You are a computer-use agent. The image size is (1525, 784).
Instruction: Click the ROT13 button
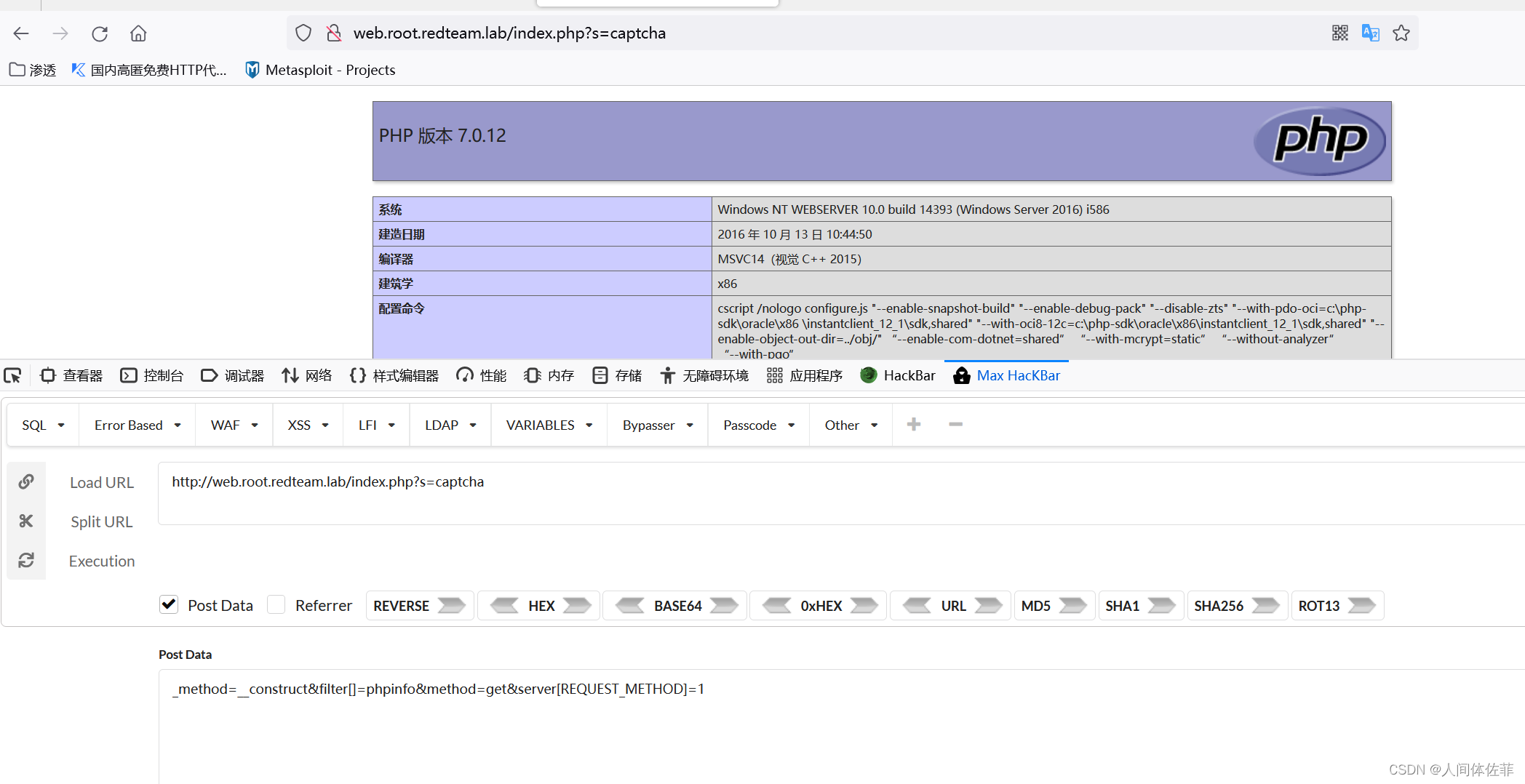click(1337, 606)
